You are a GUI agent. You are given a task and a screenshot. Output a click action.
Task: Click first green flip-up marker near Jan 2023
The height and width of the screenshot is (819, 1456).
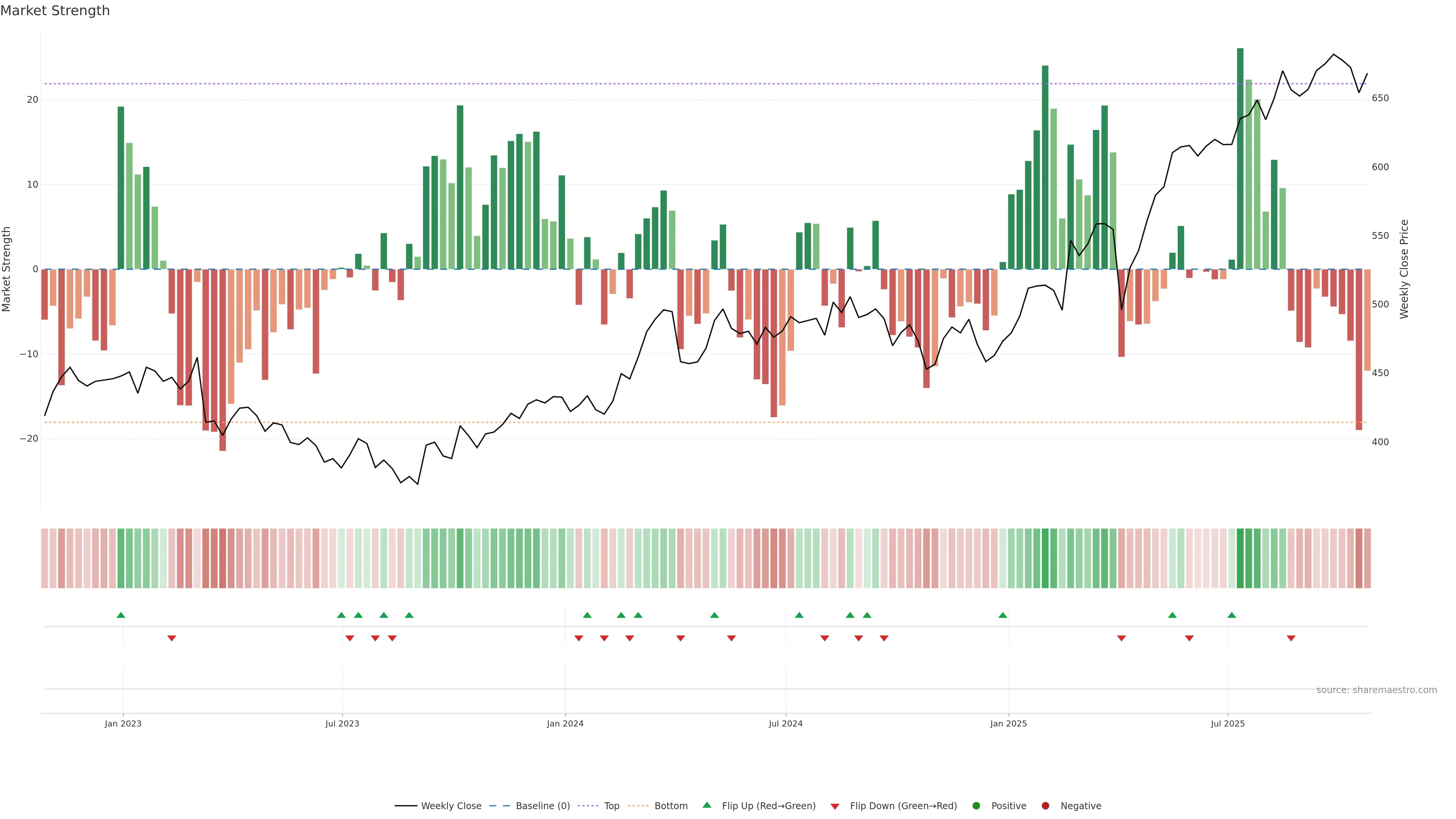point(121,615)
